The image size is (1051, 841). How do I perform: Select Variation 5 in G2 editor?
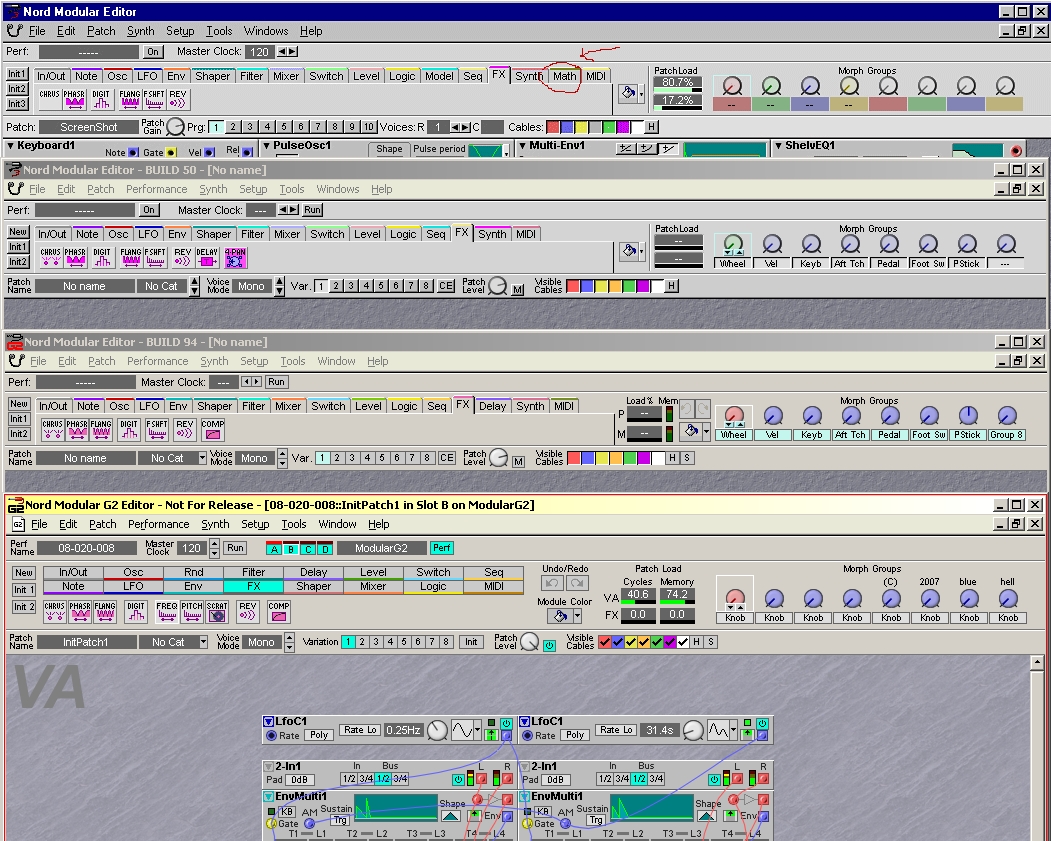404,642
